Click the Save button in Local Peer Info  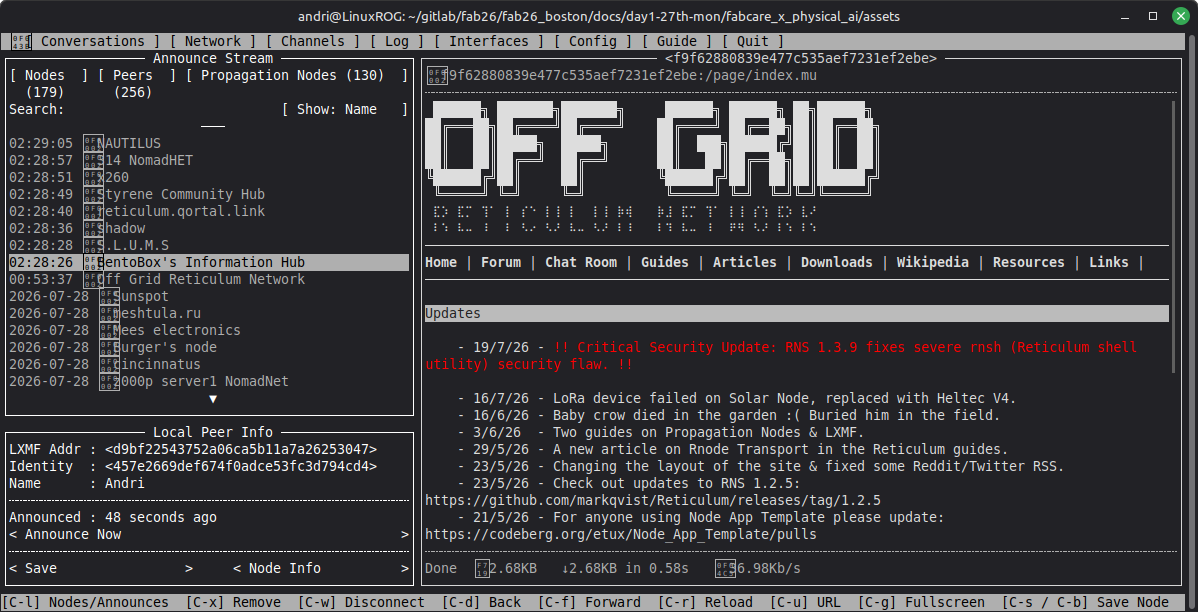[x=101, y=568]
